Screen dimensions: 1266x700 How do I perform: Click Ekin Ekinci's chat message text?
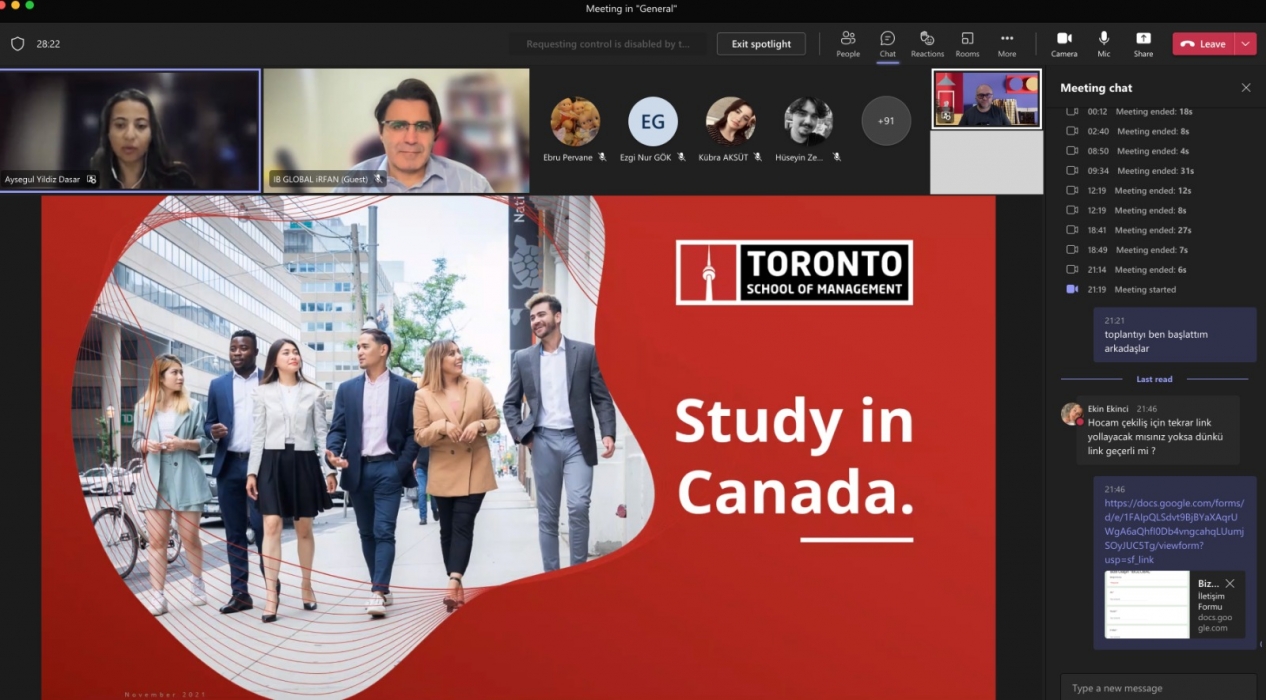[x=1155, y=437]
